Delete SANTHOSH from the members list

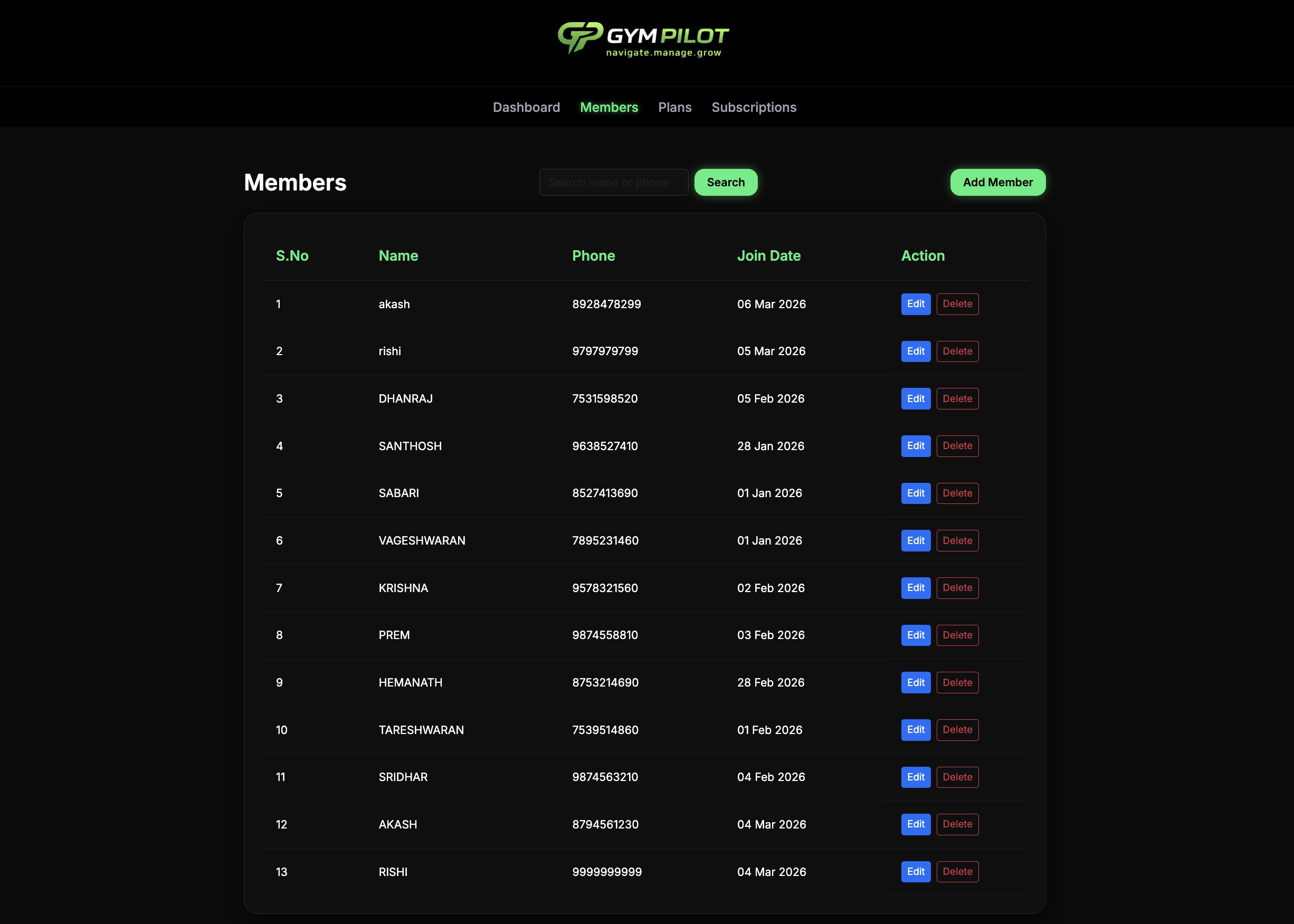click(x=957, y=446)
